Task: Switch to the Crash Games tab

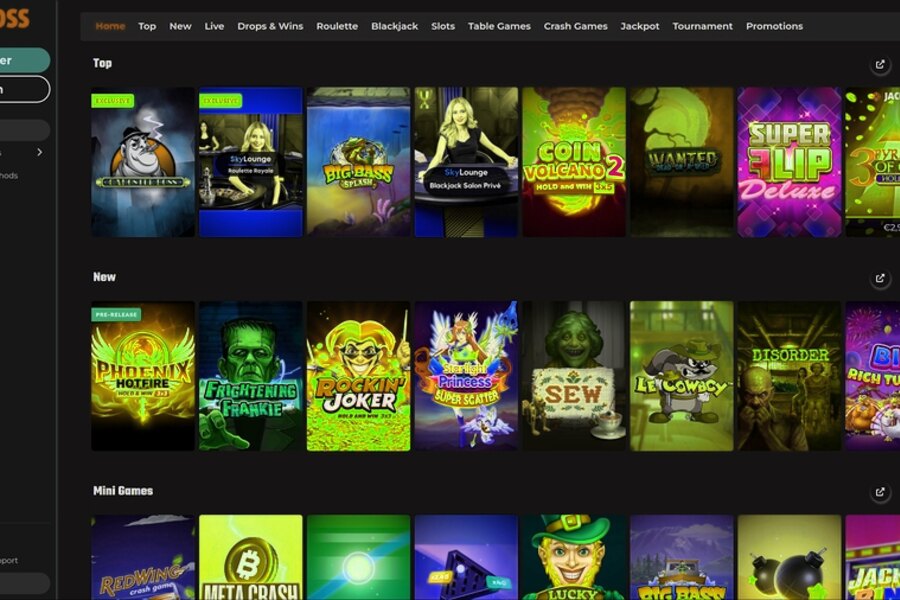Action: (x=575, y=26)
